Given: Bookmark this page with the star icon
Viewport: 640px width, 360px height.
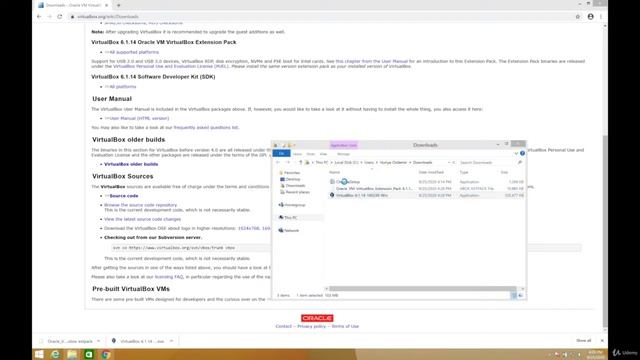Looking at the screenshot, I should [578, 17].
